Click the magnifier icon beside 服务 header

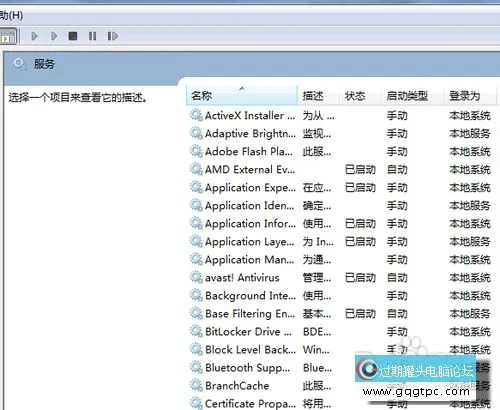[19, 63]
